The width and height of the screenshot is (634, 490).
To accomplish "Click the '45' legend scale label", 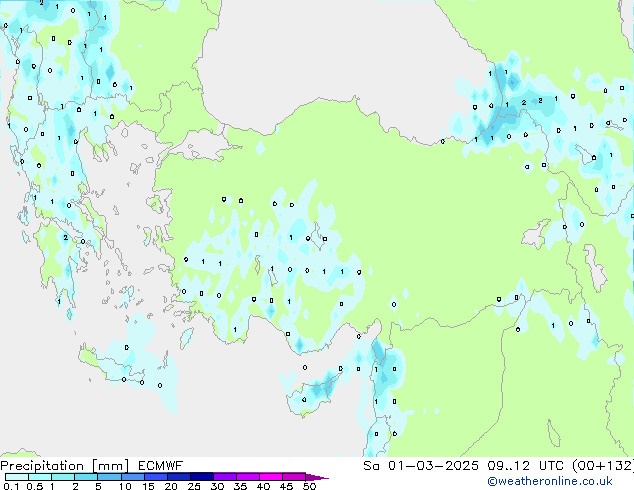I will point(286,486).
